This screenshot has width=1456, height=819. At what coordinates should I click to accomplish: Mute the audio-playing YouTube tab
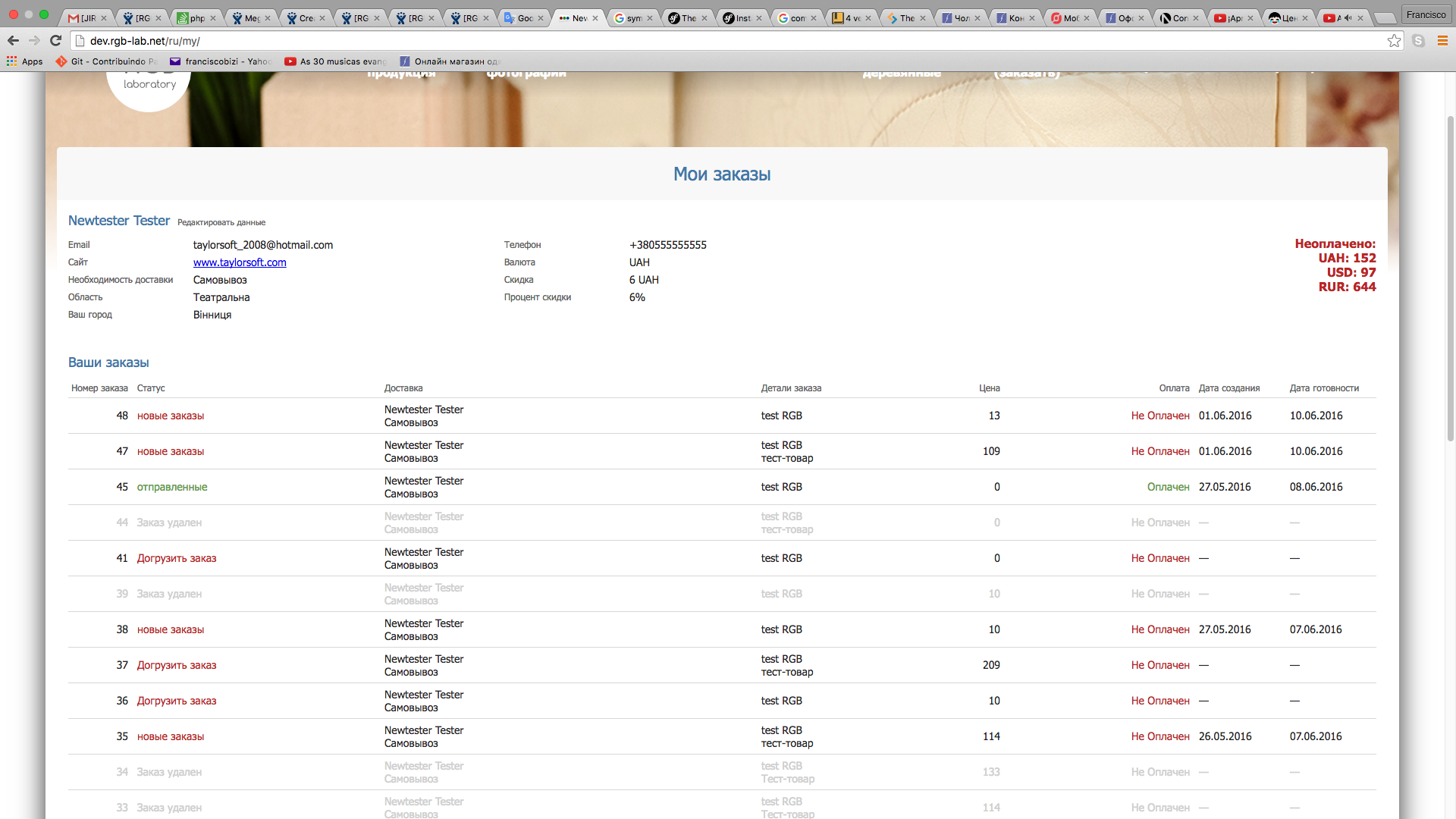(x=1348, y=18)
